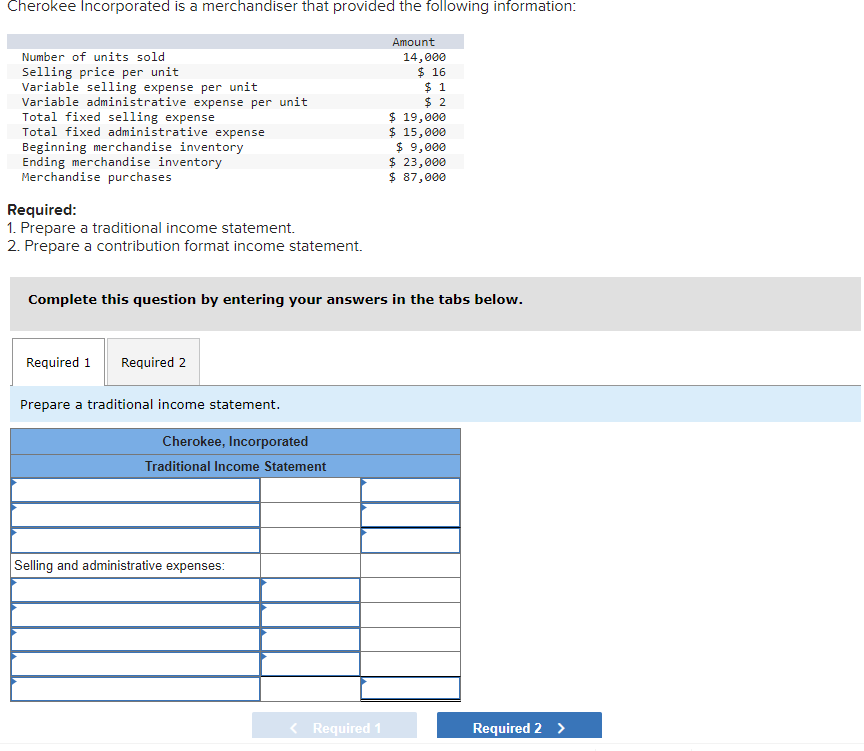Open first row label dropdown in statement

136,490
